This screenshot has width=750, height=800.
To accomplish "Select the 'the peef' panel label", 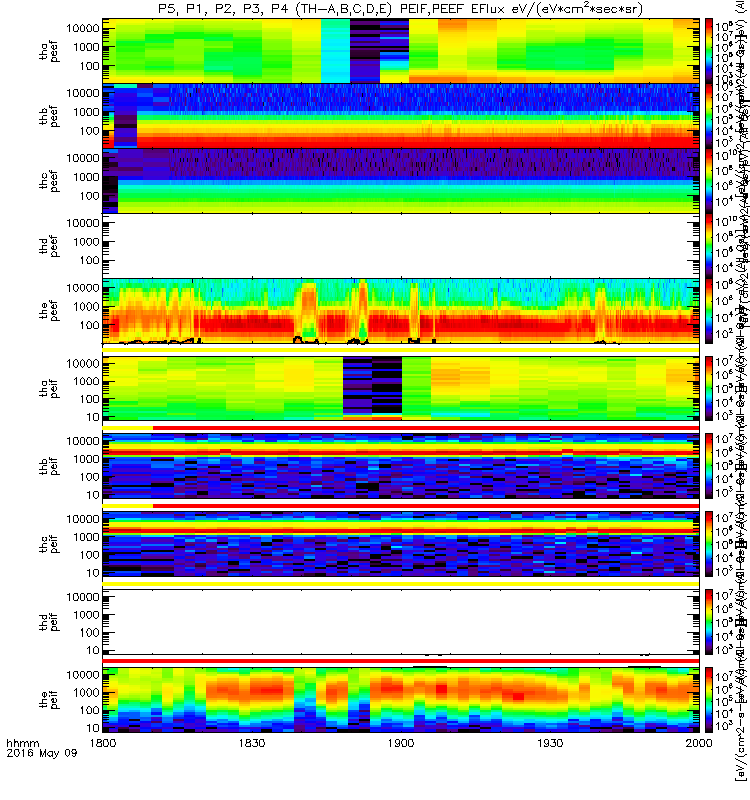I will pyautogui.click(x=49, y=311).
